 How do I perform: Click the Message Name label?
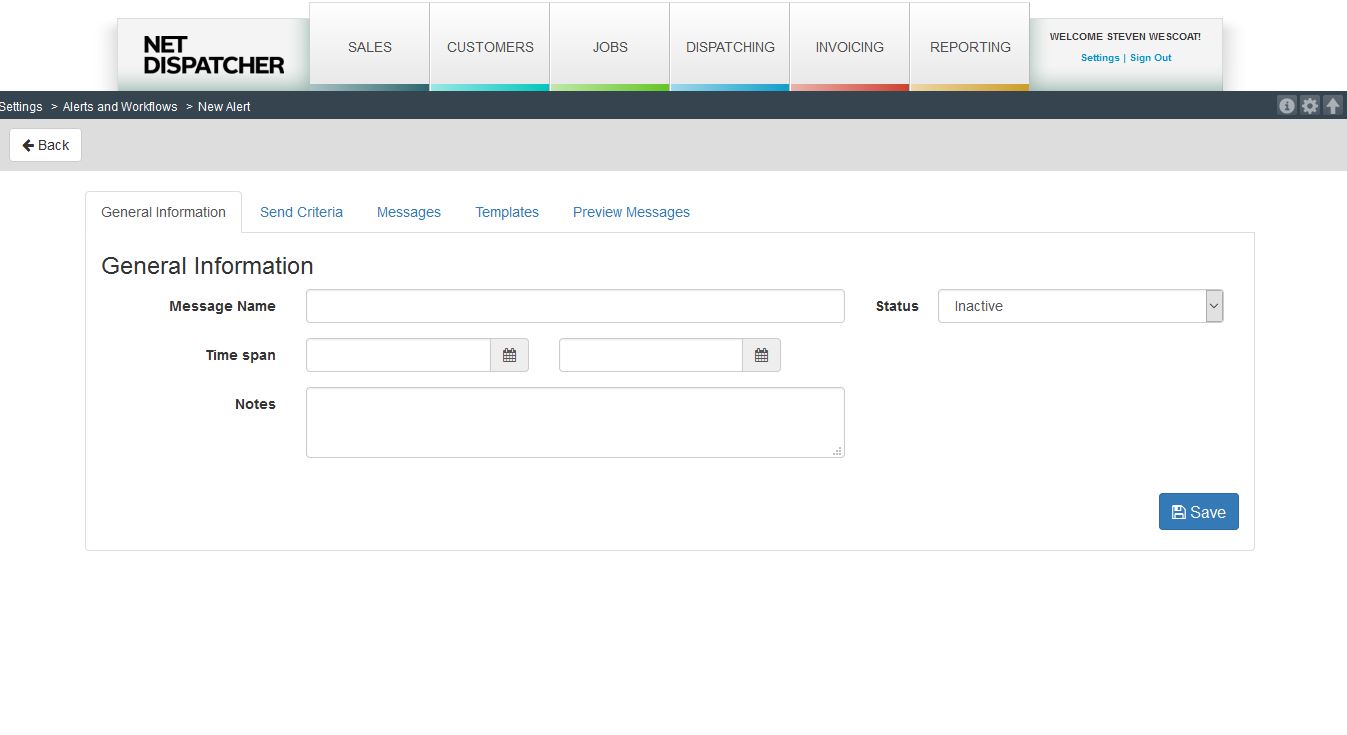click(x=222, y=306)
